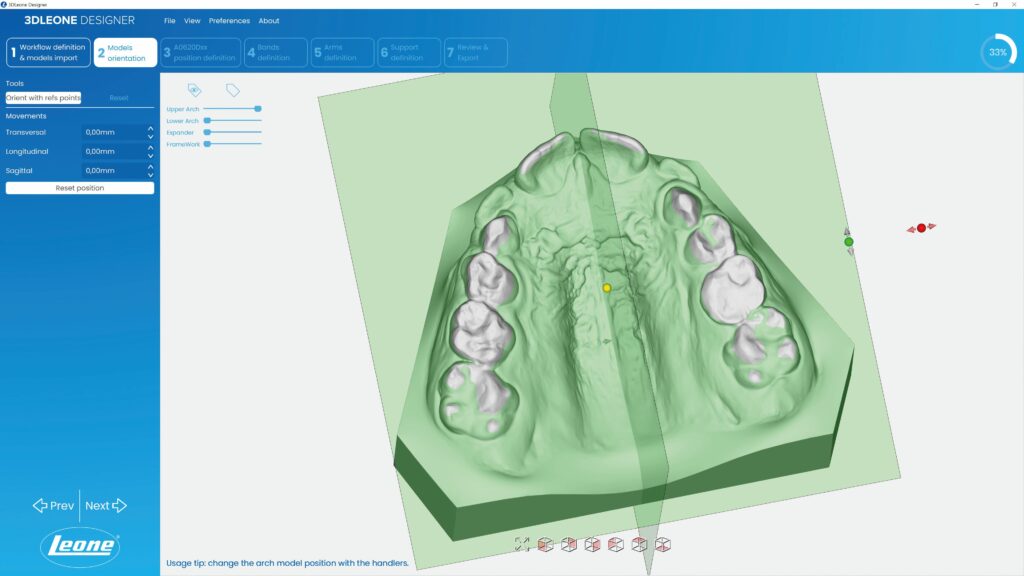
Task: Click Orient with refs points
Action: coord(43,98)
